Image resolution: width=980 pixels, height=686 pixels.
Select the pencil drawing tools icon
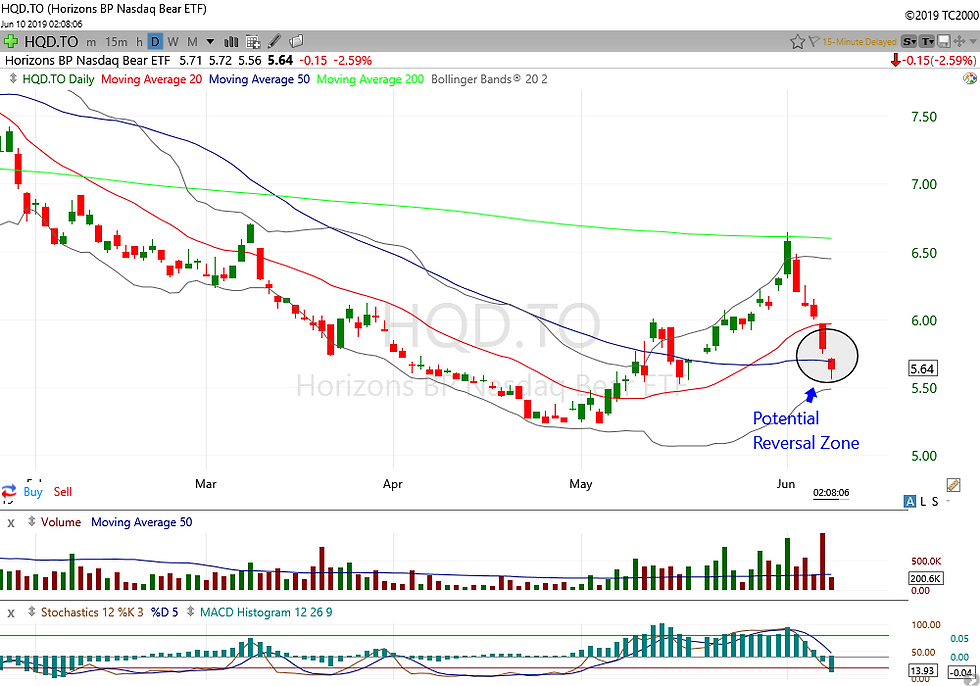(x=274, y=42)
